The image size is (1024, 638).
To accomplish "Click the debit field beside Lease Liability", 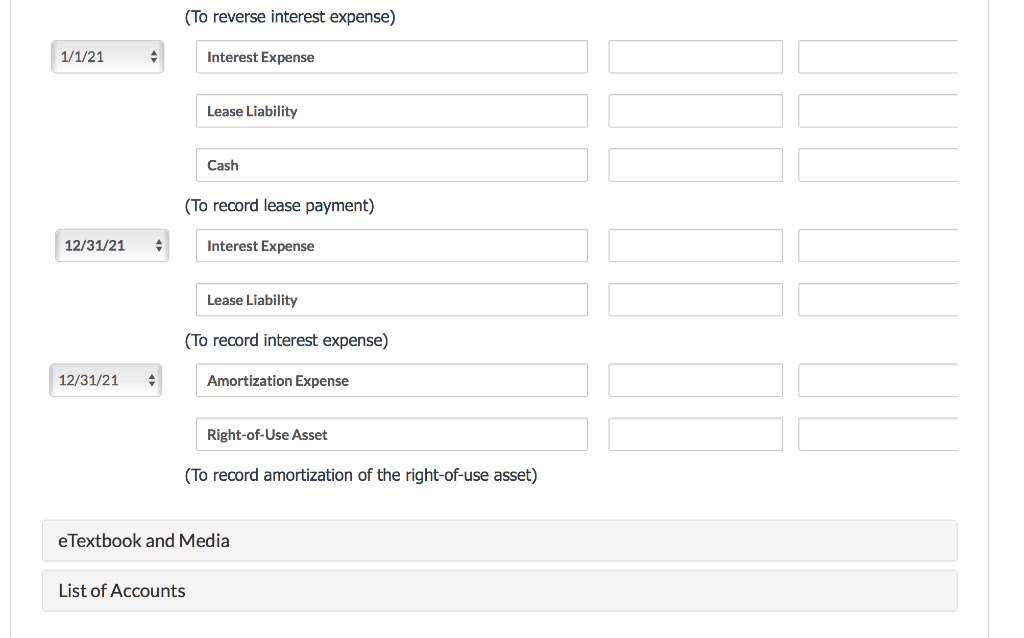I will click(694, 111).
